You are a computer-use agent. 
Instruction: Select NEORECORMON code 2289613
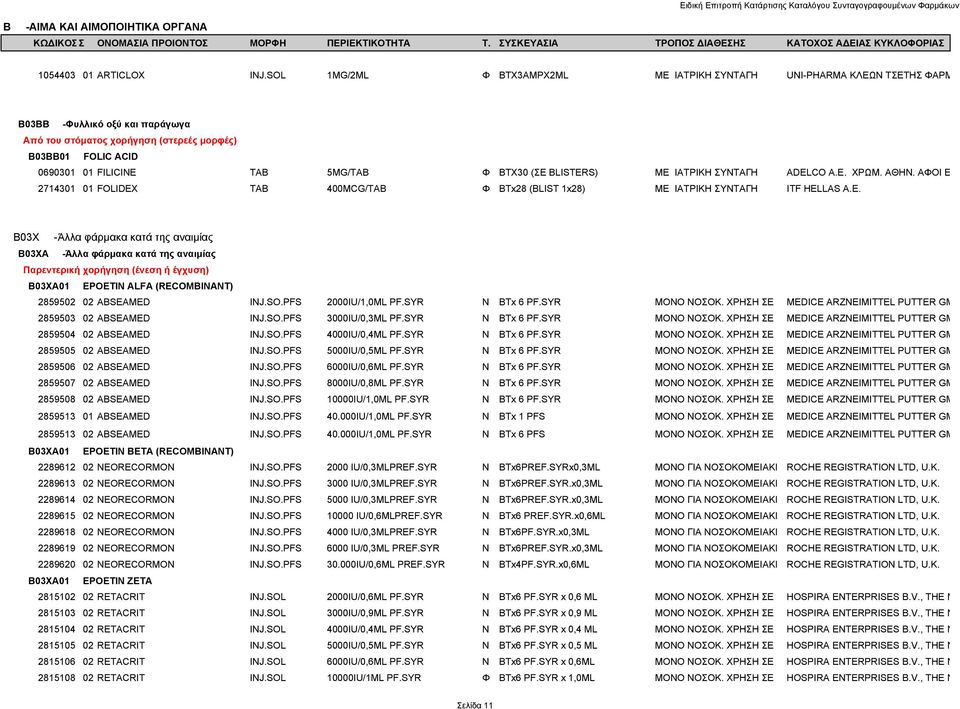coord(56,484)
